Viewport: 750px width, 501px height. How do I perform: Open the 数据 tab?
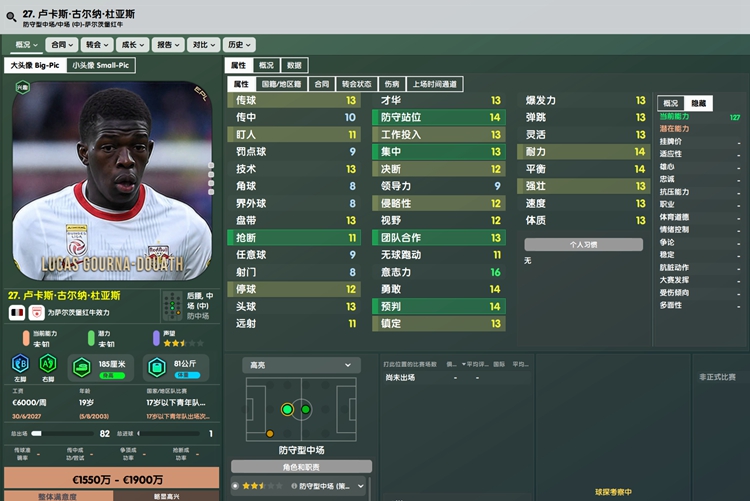coord(294,65)
